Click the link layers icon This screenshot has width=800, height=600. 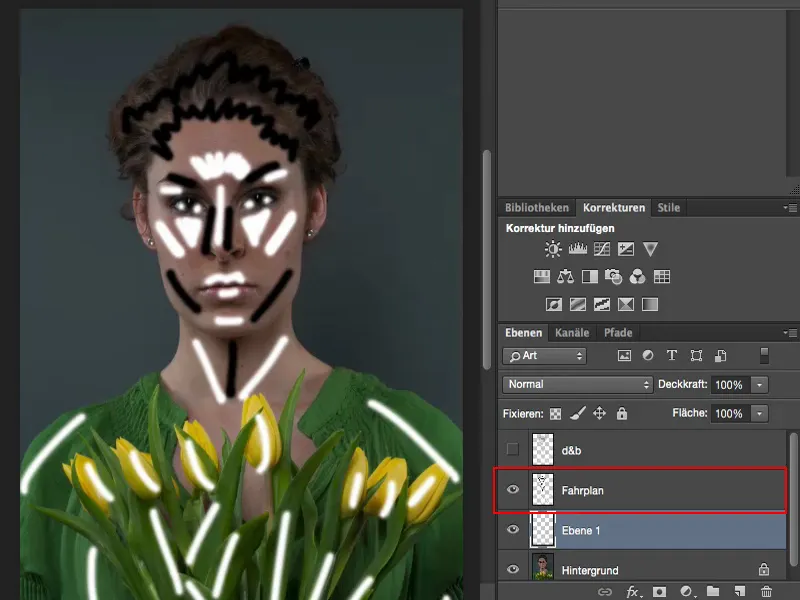[605, 592]
